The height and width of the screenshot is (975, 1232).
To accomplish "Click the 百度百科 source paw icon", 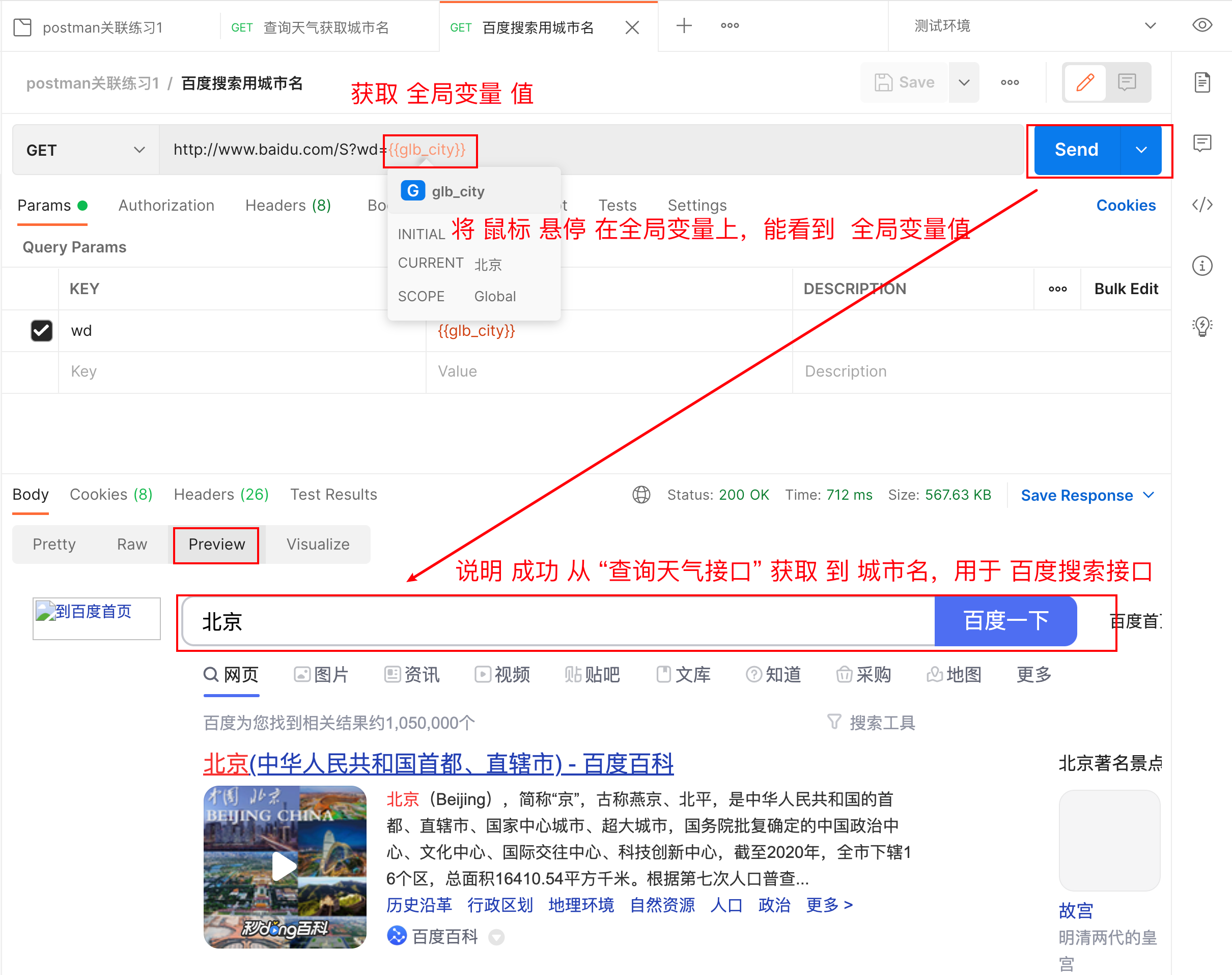I will (397, 936).
